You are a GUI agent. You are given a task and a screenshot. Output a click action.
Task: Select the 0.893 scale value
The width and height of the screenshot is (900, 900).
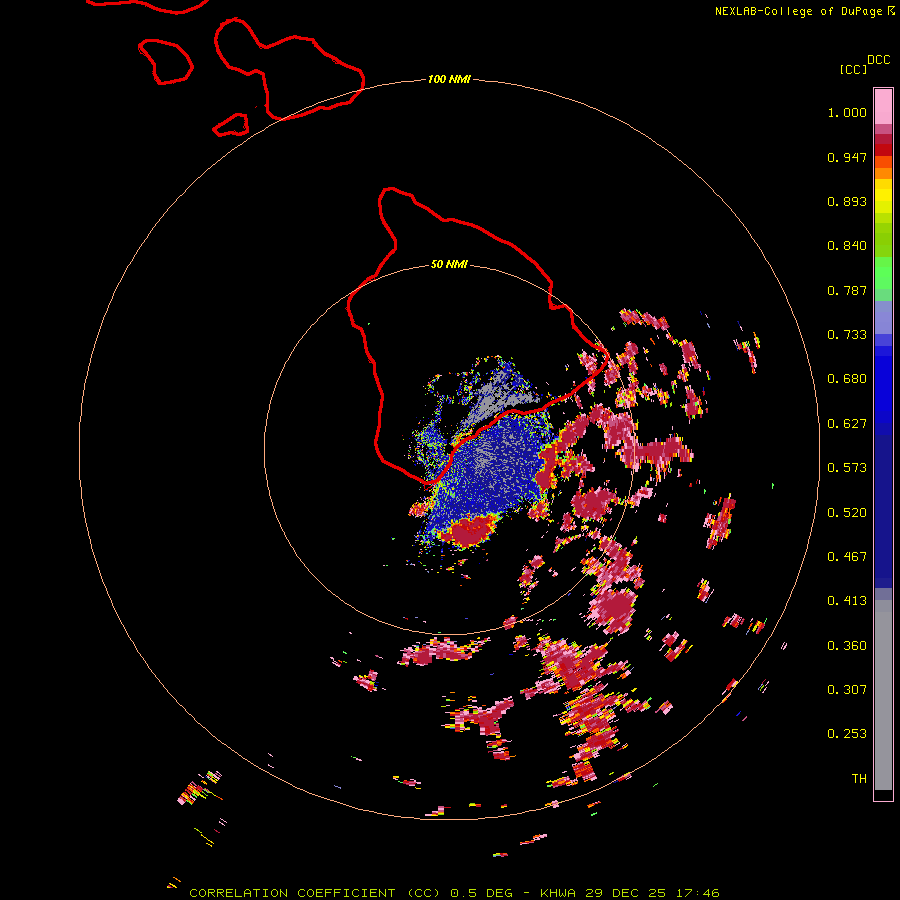[847, 201]
